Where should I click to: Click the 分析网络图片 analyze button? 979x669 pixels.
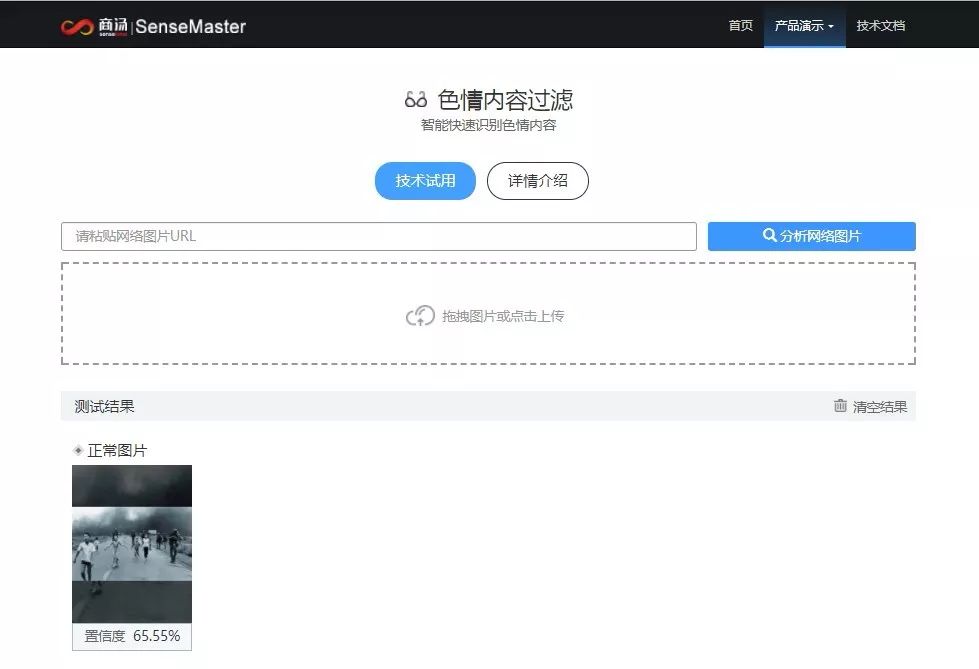[812, 236]
